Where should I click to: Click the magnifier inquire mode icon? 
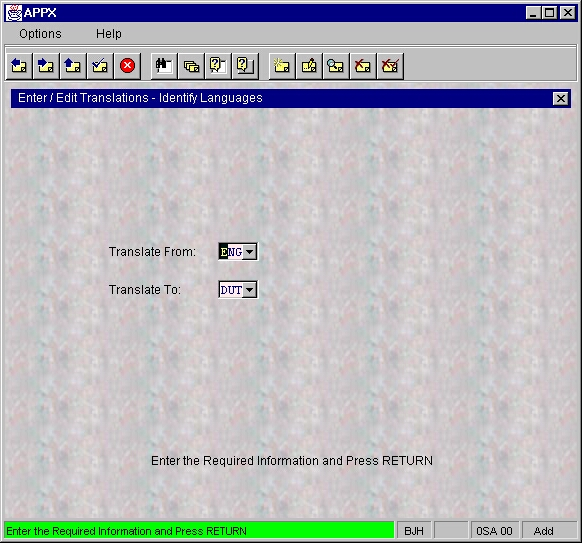click(x=336, y=66)
